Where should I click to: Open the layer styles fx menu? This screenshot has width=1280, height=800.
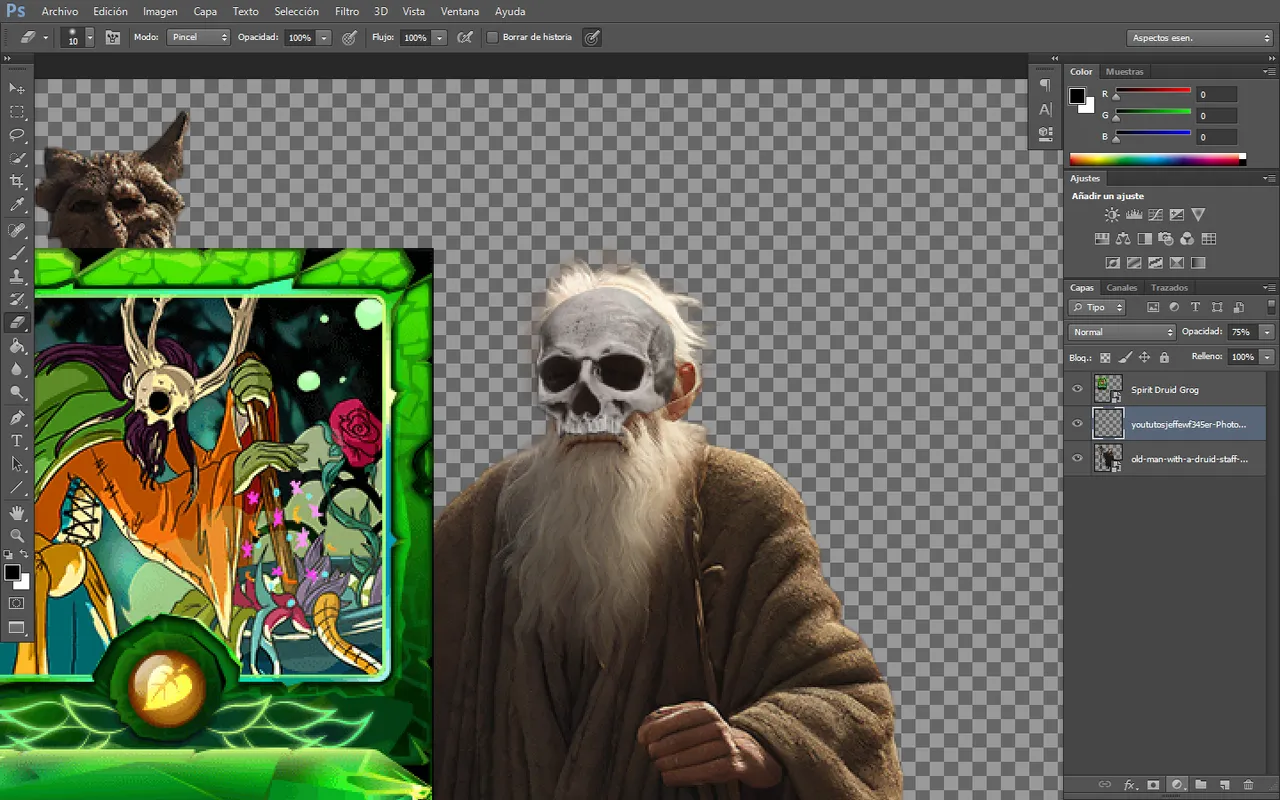pyautogui.click(x=1130, y=785)
